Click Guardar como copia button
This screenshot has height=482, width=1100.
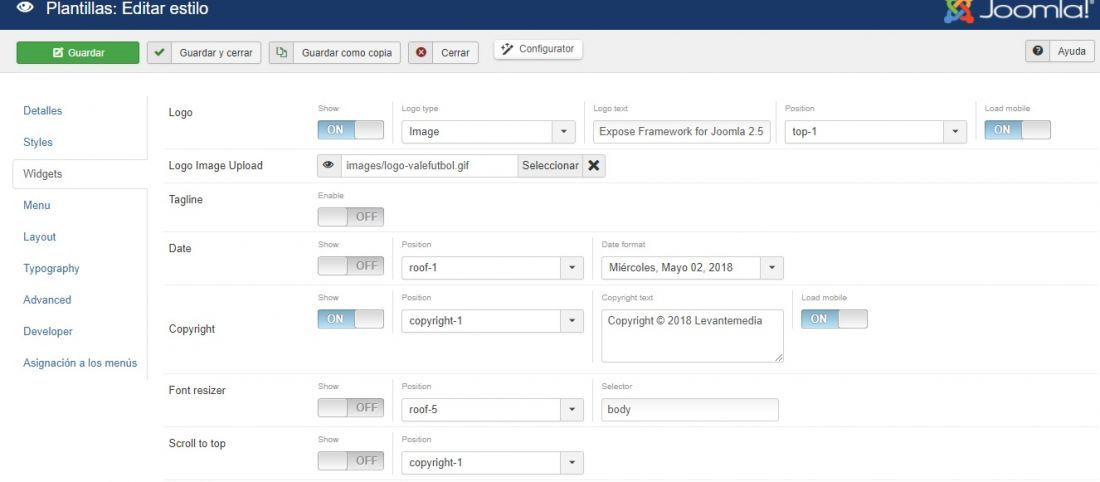pos(334,53)
